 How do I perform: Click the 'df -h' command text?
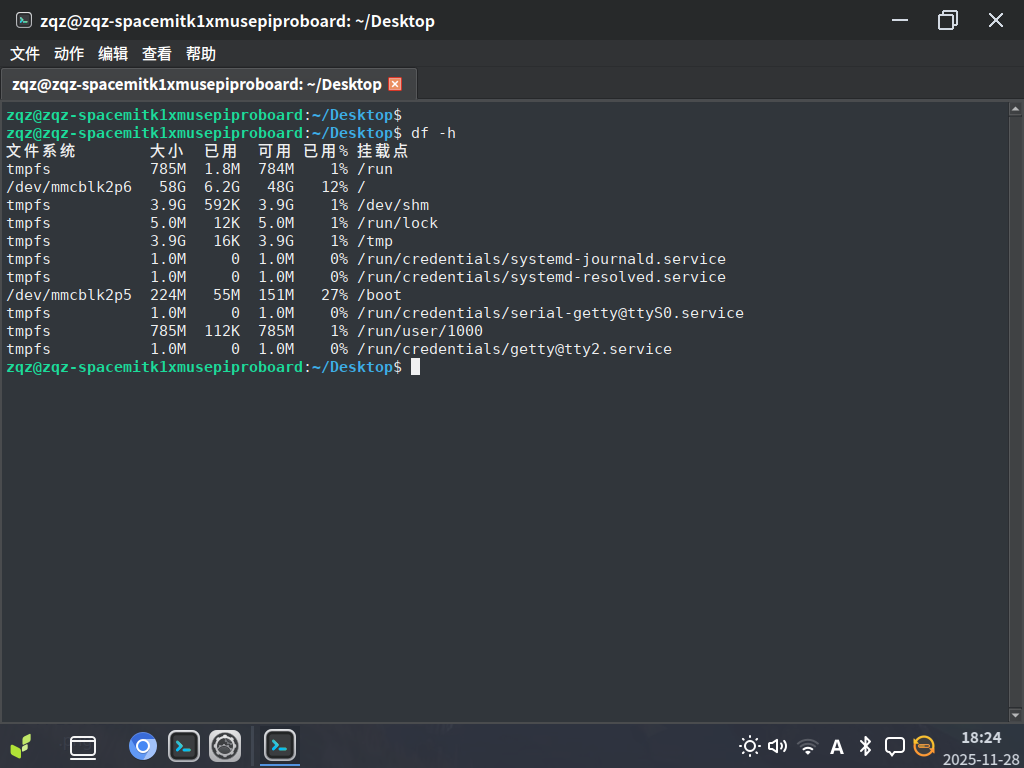[433, 133]
